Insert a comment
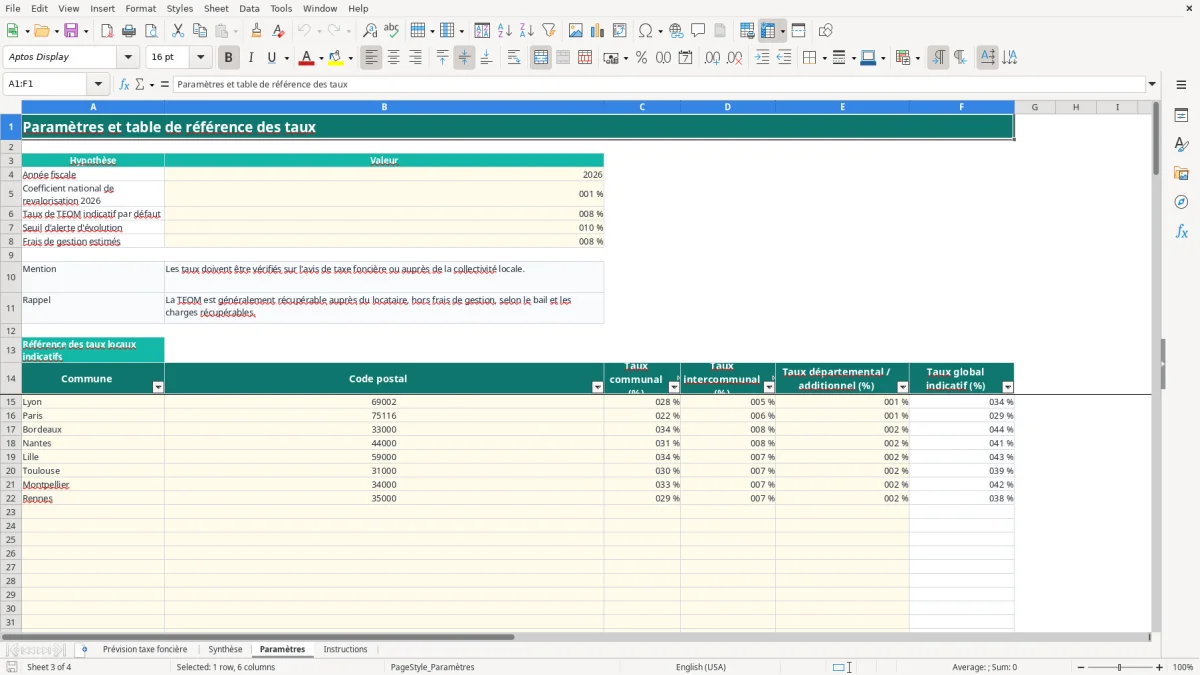Viewport: 1200px width, 675px height. tap(698, 31)
